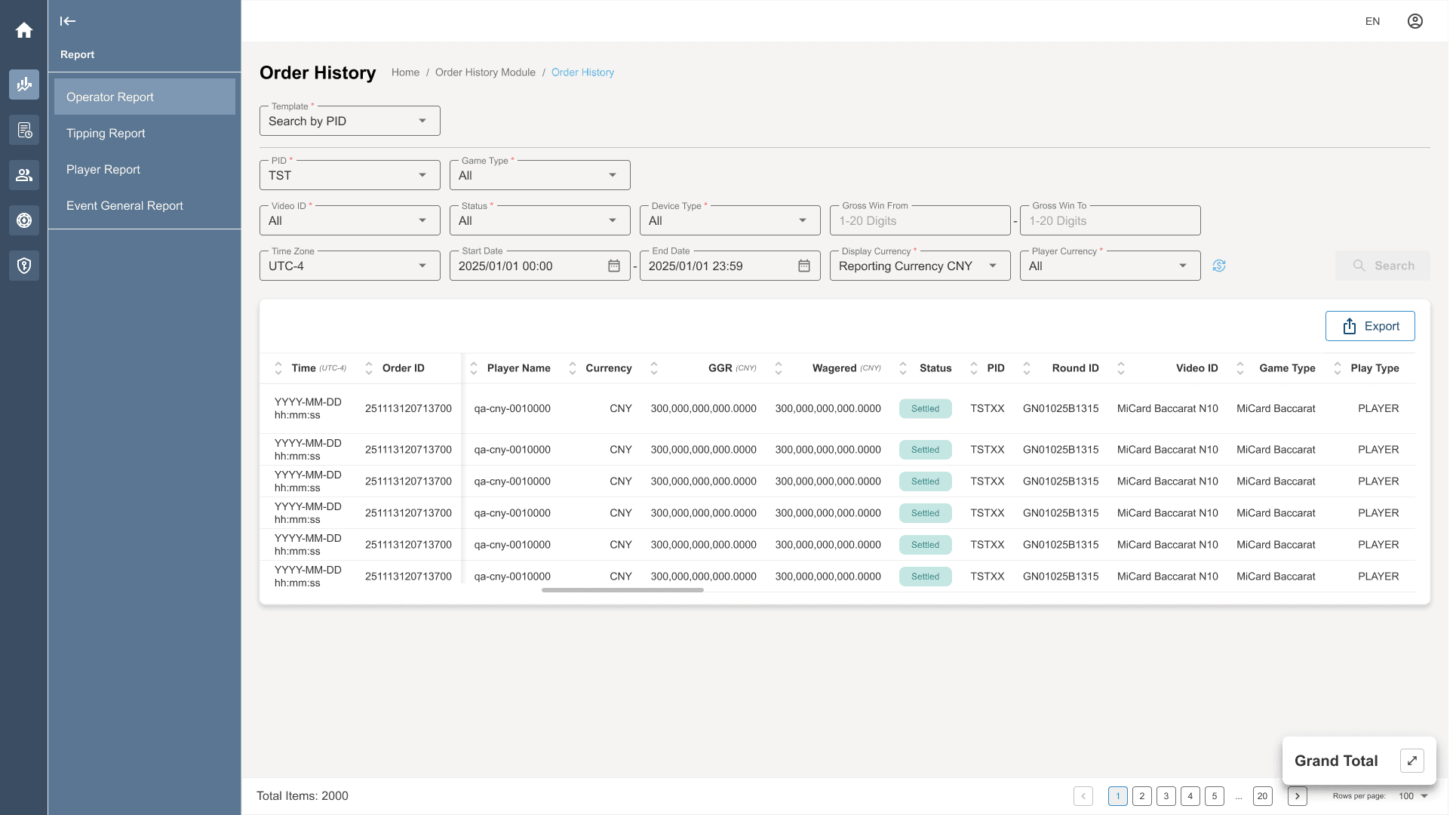Expand Display Currency Reporting Currency CNY dropdown

click(920, 266)
